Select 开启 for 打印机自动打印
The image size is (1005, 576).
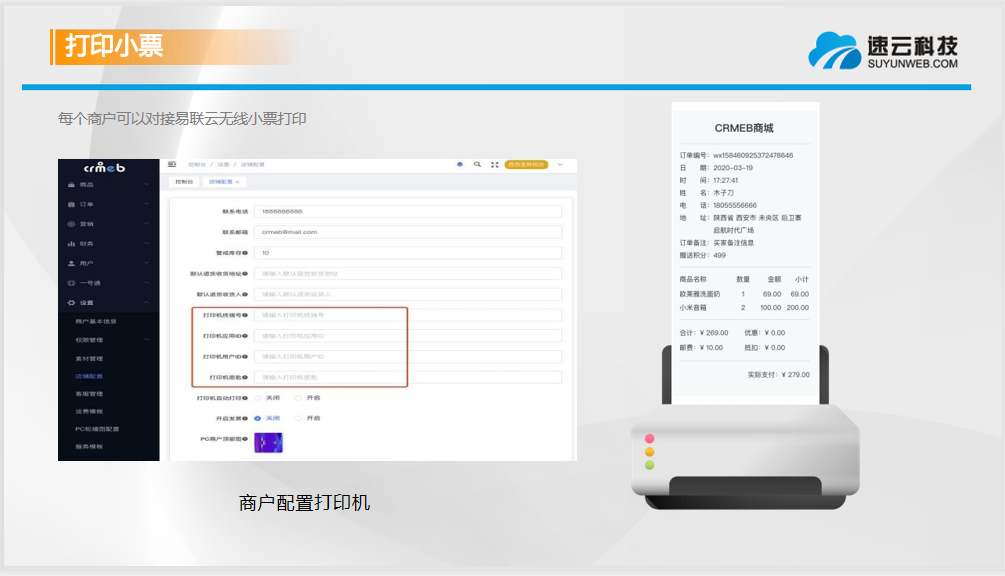300,398
